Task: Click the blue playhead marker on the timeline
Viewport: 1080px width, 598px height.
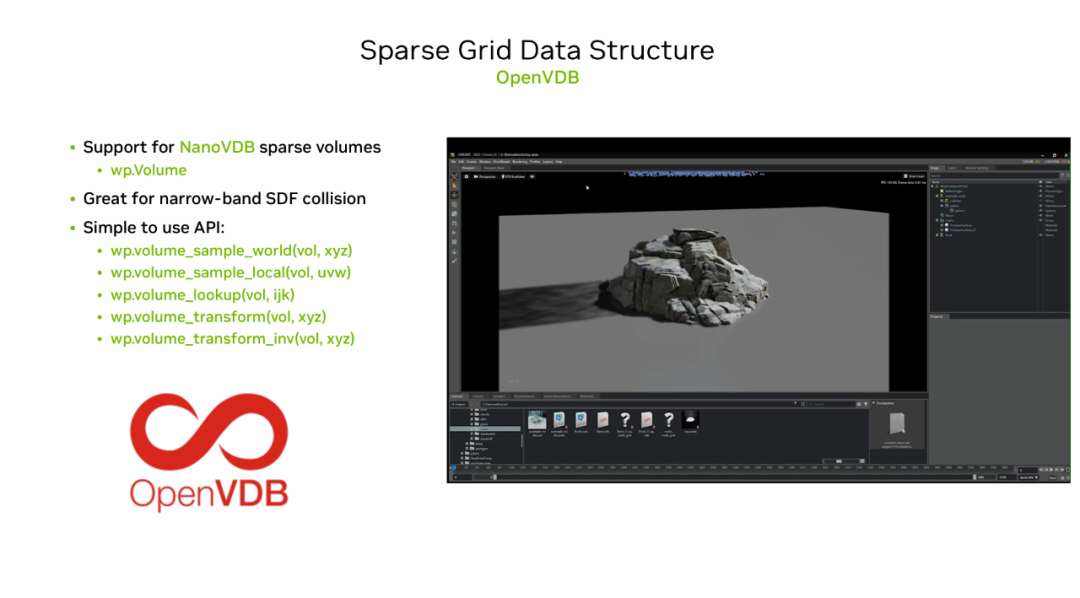Action: [454, 468]
